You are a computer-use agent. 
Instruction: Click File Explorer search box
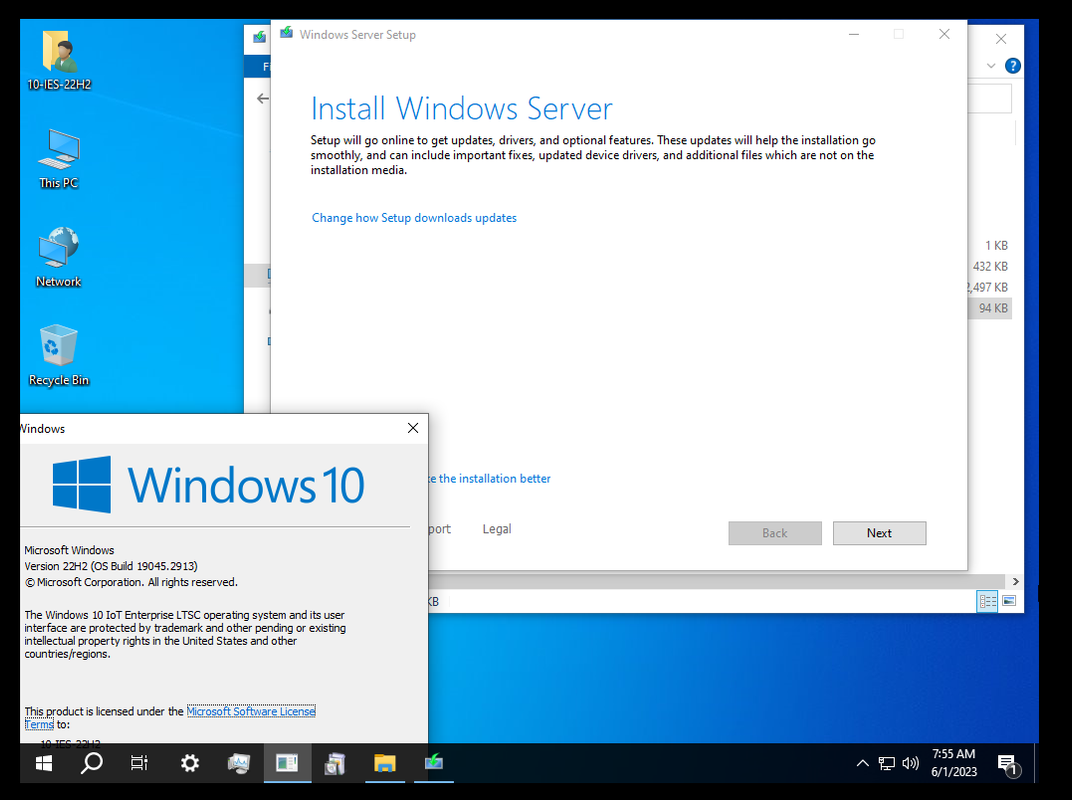pos(989,98)
